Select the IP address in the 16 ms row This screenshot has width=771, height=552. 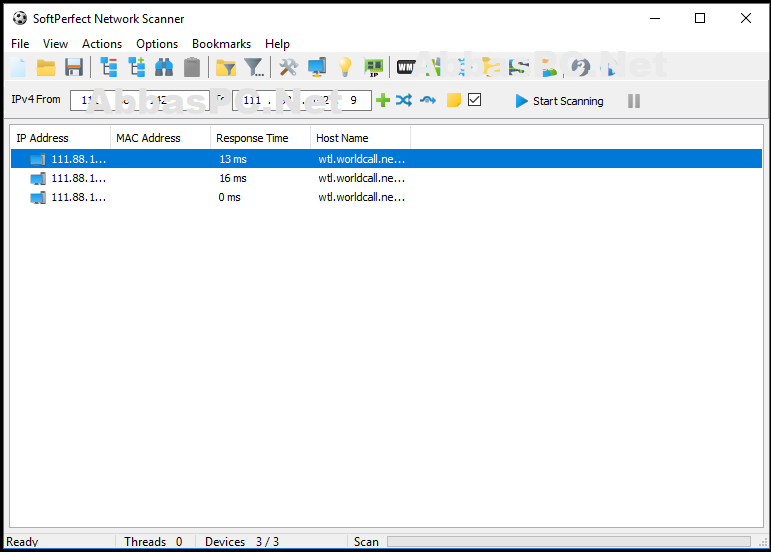(79, 178)
